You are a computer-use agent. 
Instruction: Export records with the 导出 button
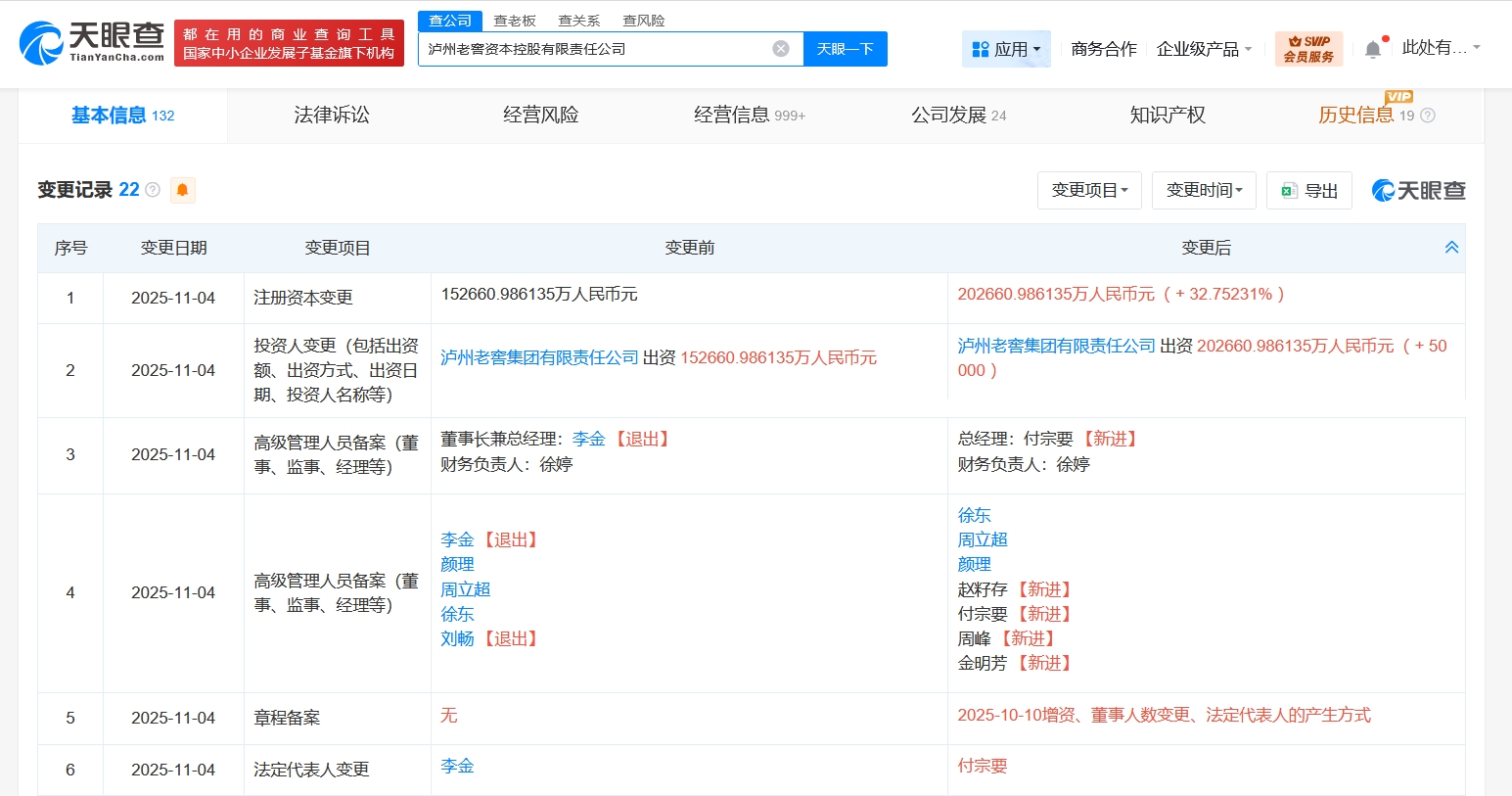(x=1309, y=190)
